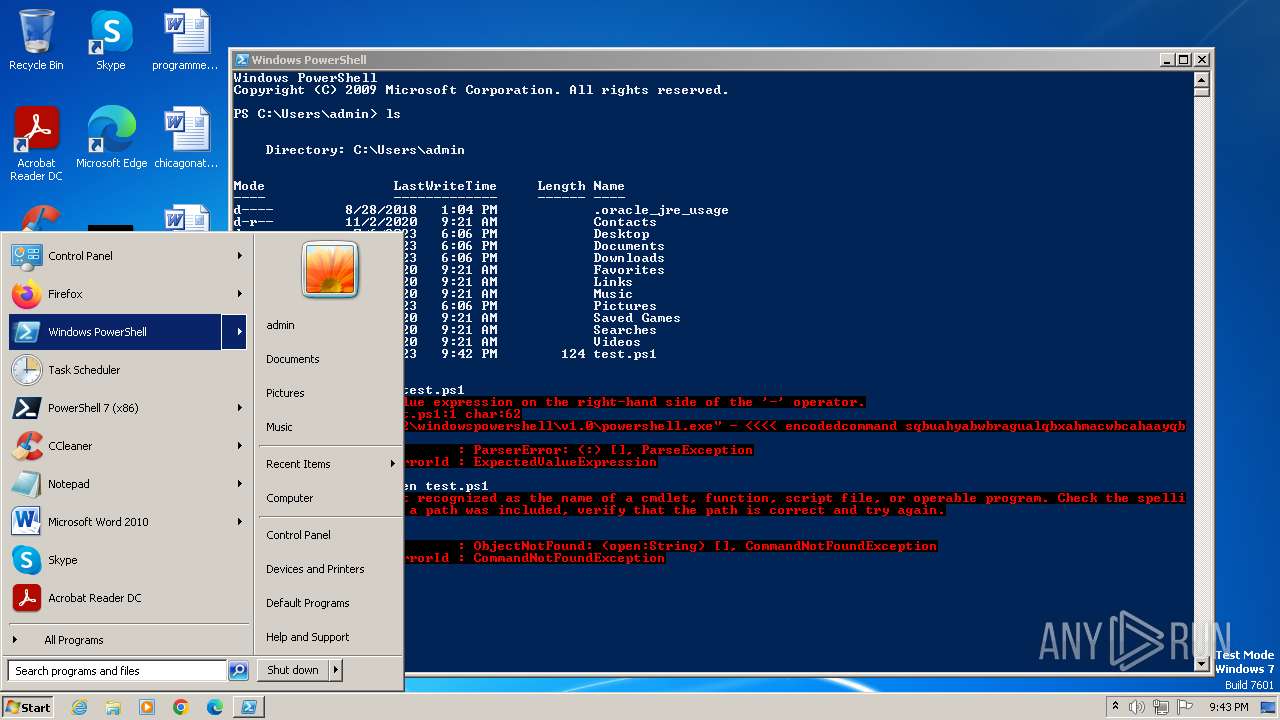Click the 'Directory: C:\Users\admin' line

[x=365, y=150]
